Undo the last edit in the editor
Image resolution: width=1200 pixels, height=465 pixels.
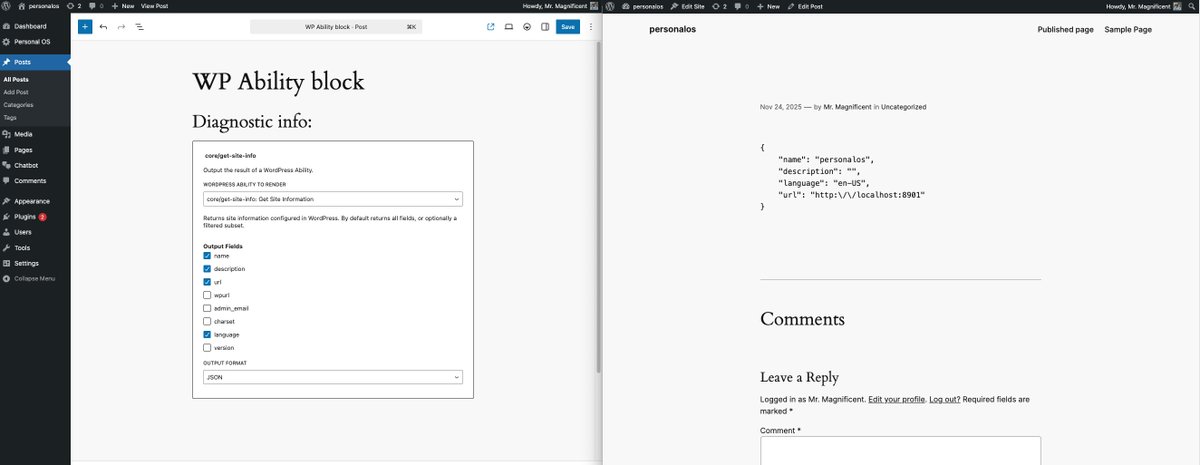click(x=103, y=27)
